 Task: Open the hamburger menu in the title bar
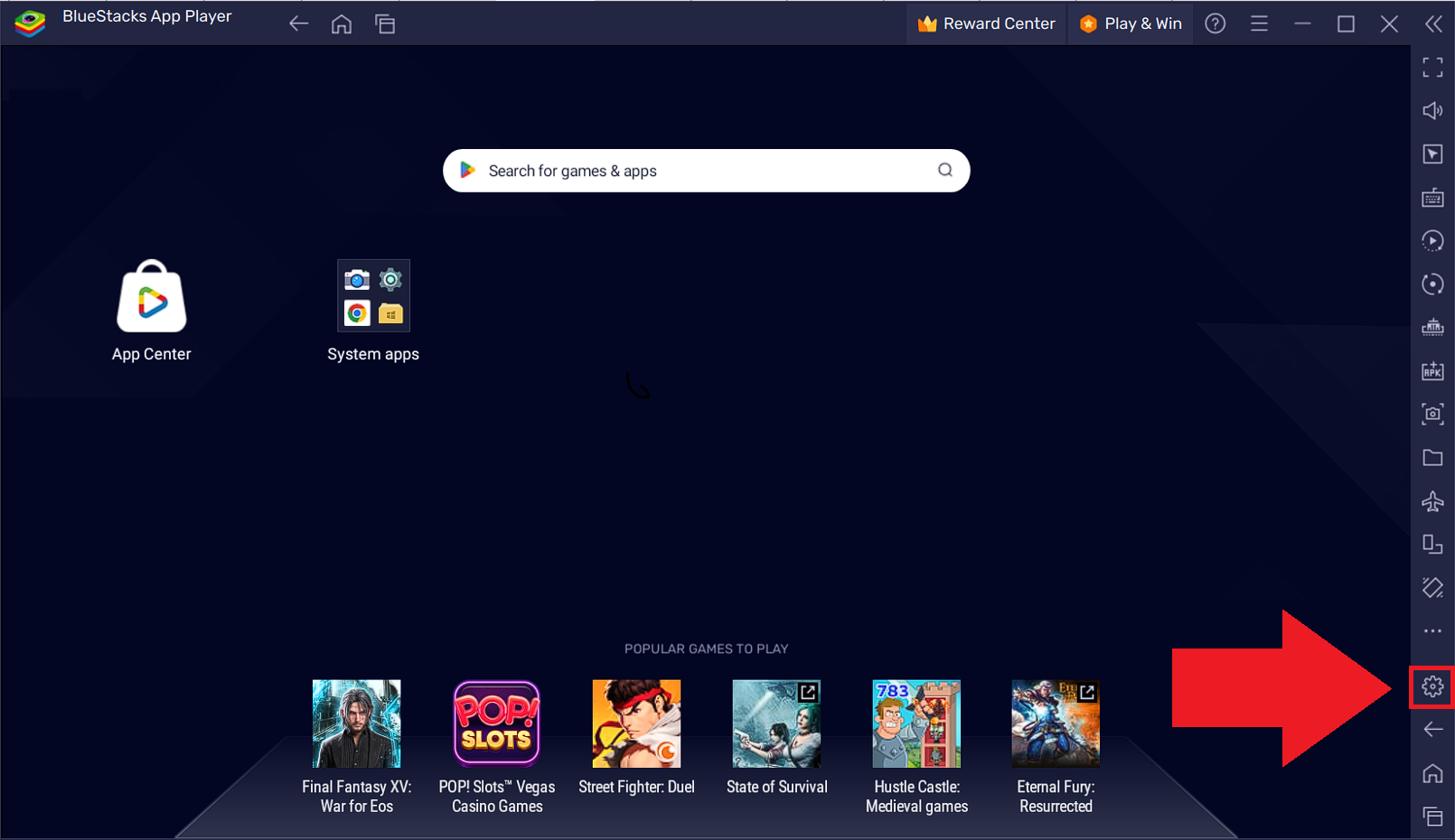coord(1259,23)
